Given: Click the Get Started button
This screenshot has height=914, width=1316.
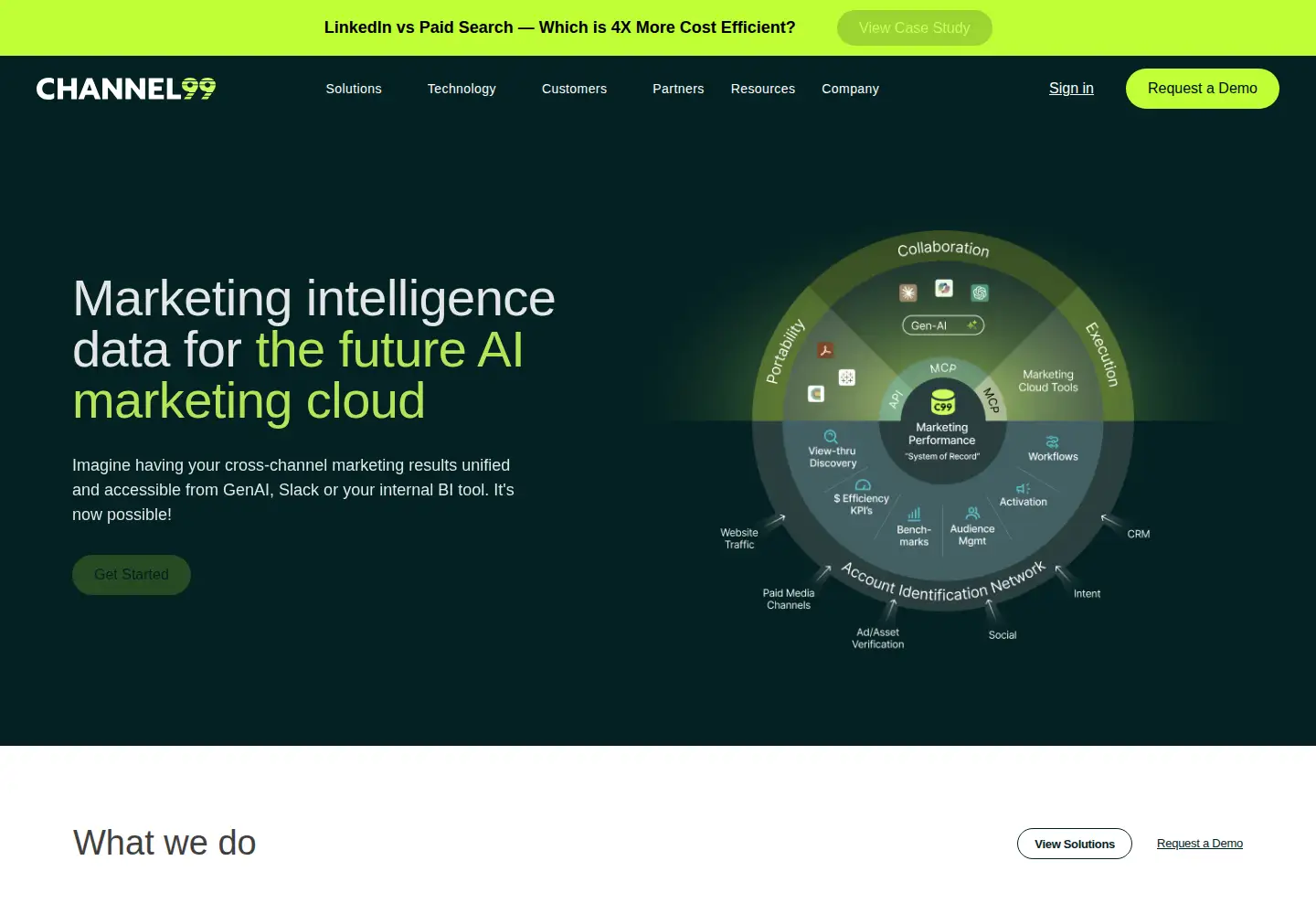Looking at the screenshot, I should coord(132,575).
